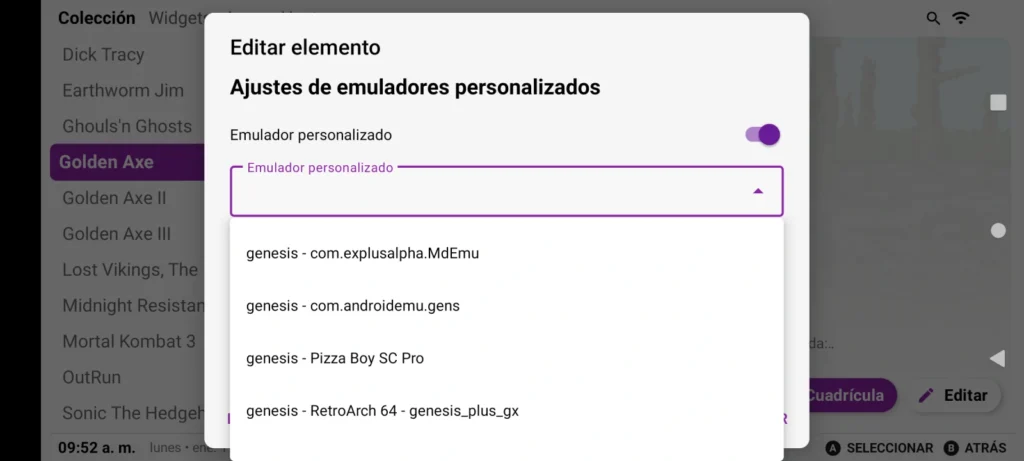Collapse the Emulador personalizado dropdown arrow
The image size is (1024, 461).
coord(758,191)
